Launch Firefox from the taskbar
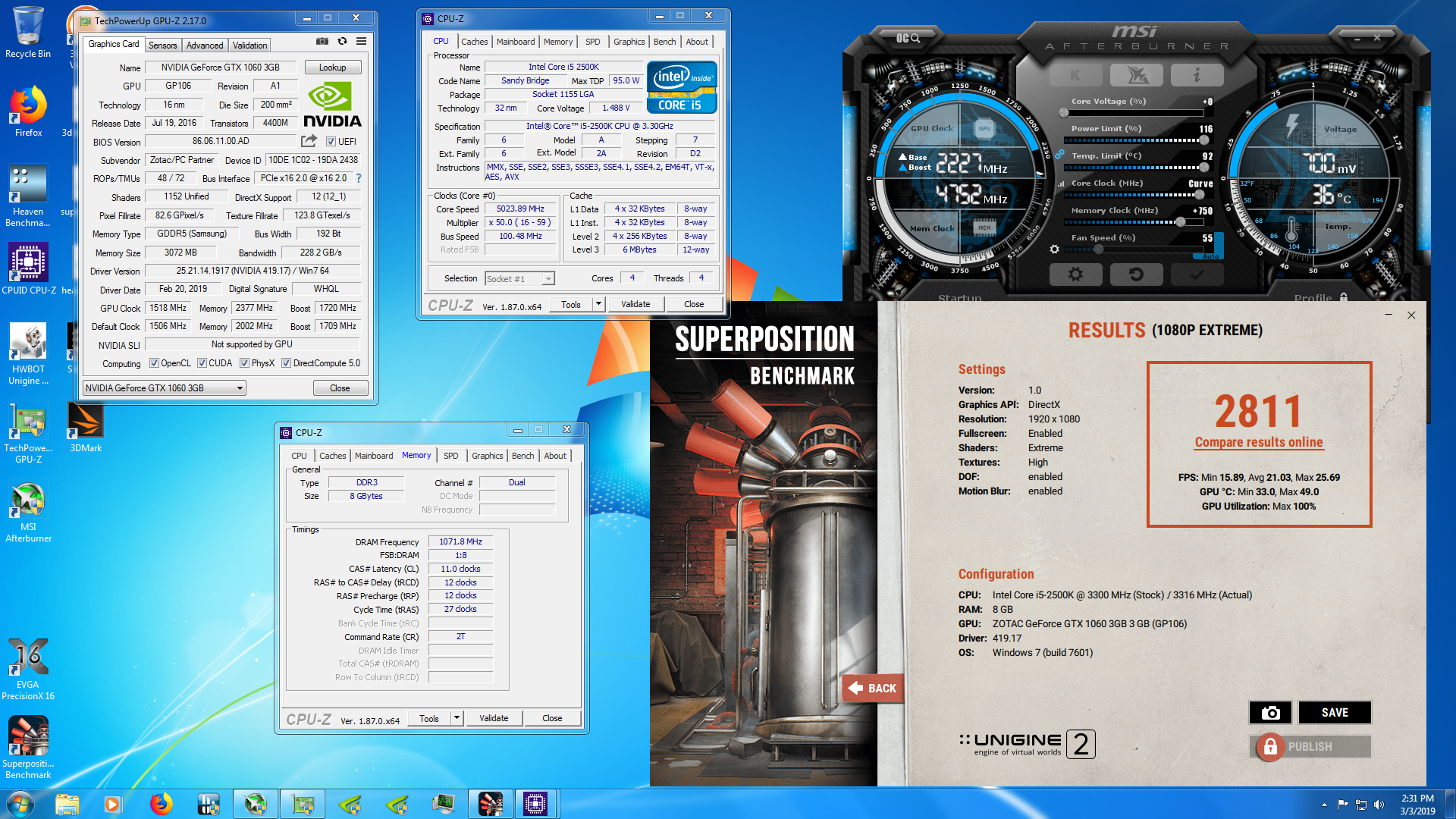Screen dimensions: 1456x819 click(161, 803)
